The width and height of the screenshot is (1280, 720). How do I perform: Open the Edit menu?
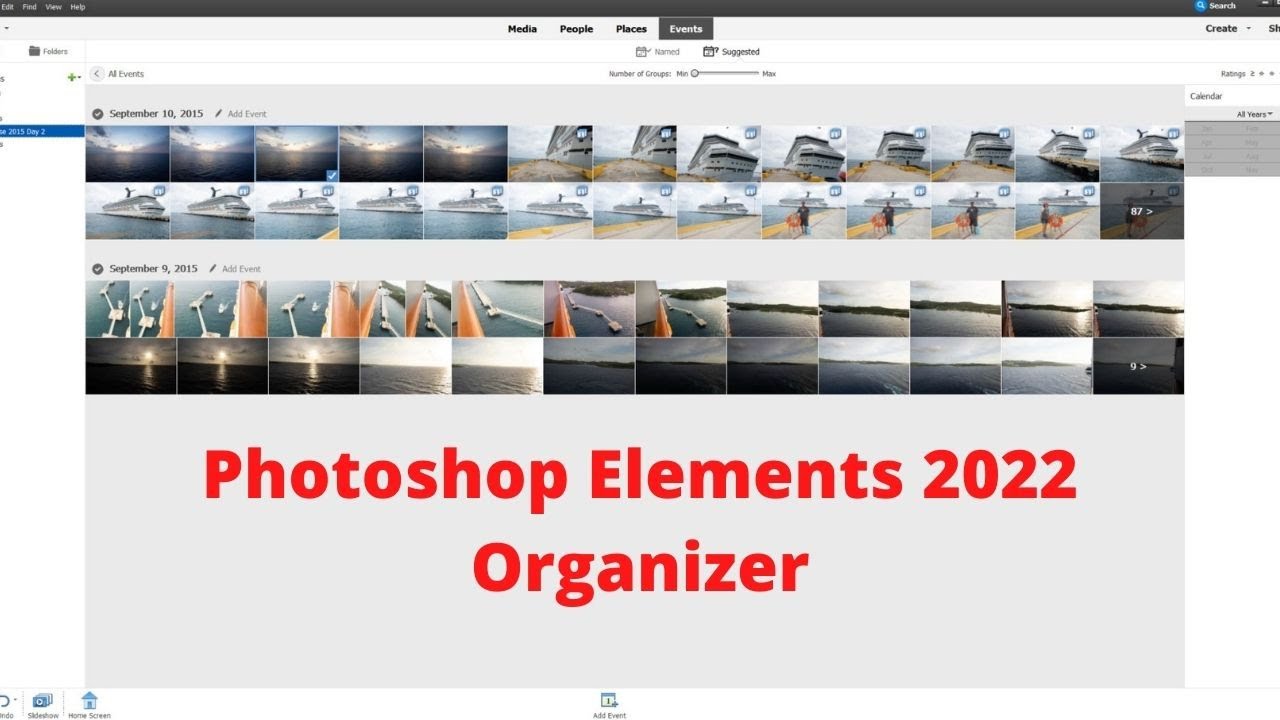[x=7, y=6]
